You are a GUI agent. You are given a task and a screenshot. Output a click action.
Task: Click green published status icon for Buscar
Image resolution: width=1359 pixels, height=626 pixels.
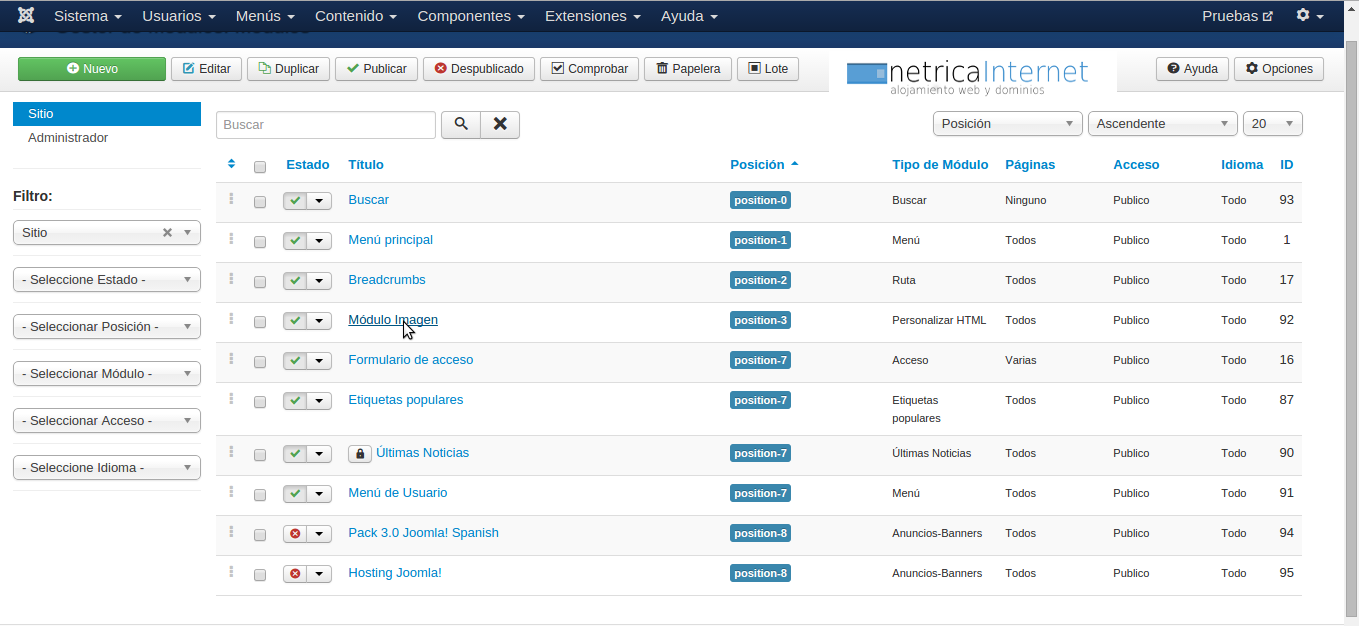pos(295,201)
